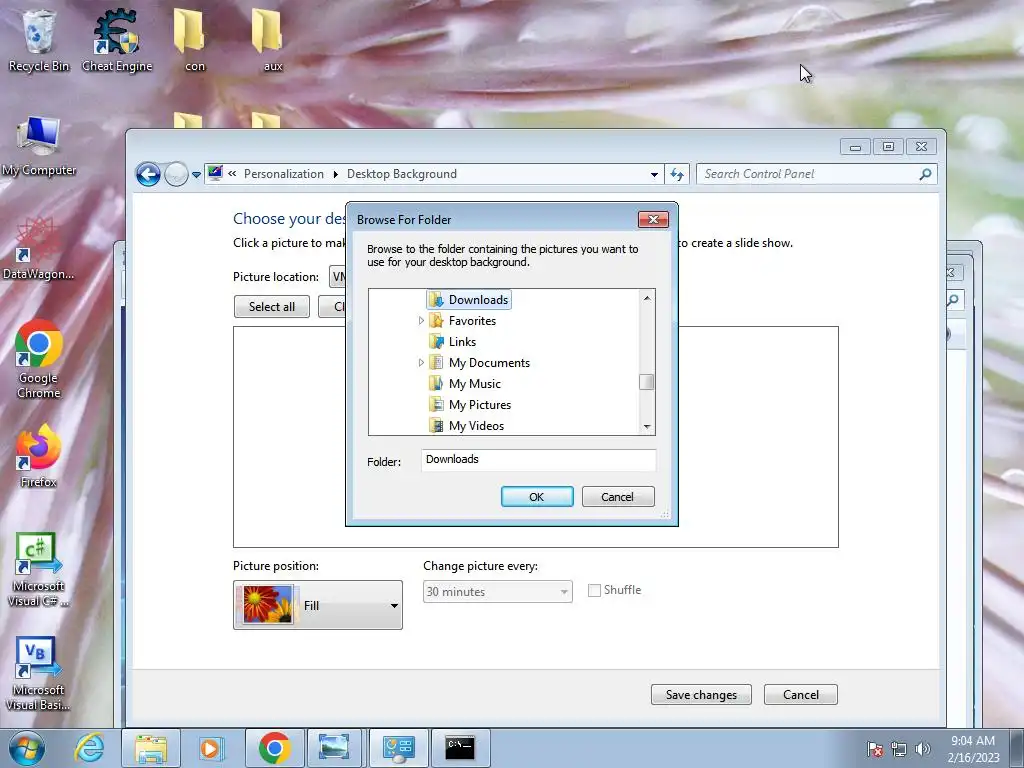The width and height of the screenshot is (1024, 768).
Task: Click the double chevron before Personalization
Action: coord(232,174)
